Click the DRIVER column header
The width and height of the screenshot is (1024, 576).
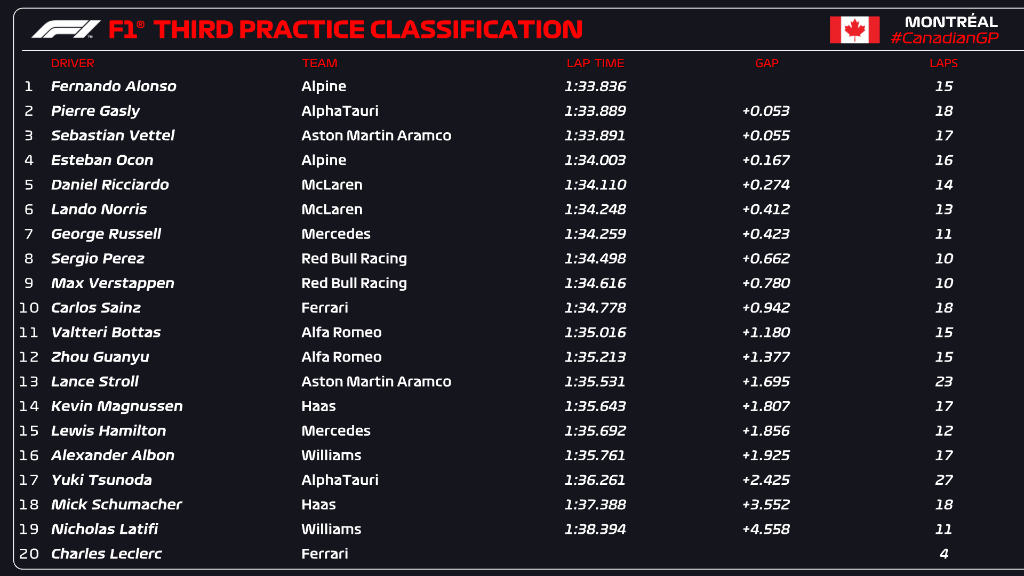point(72,63)
